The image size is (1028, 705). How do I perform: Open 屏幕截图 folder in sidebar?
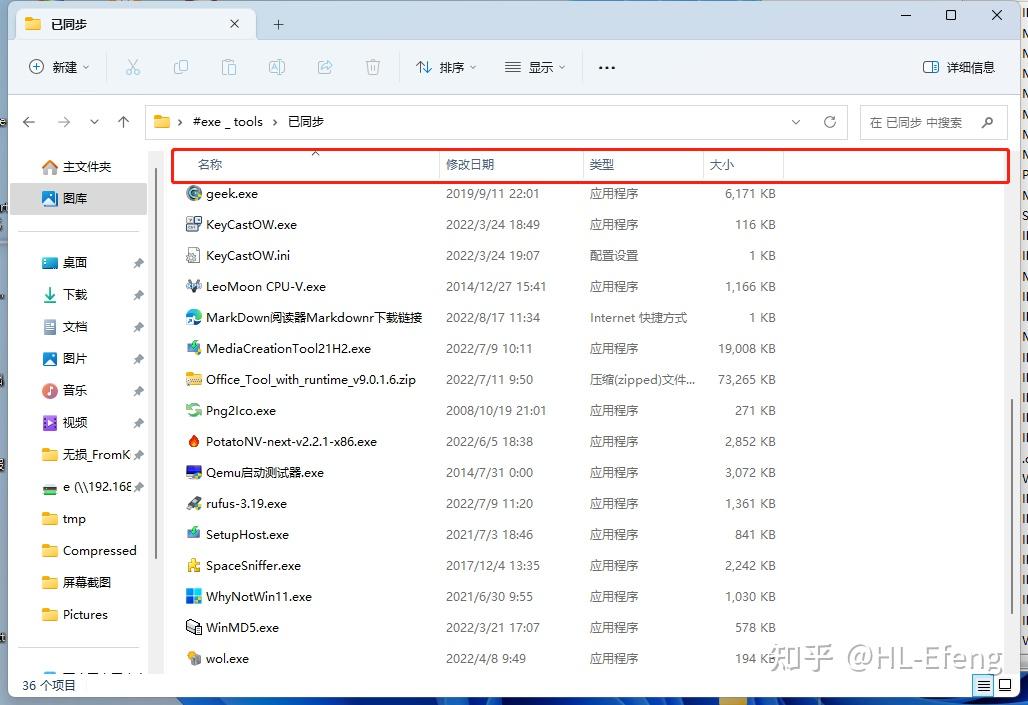point(77,582)
